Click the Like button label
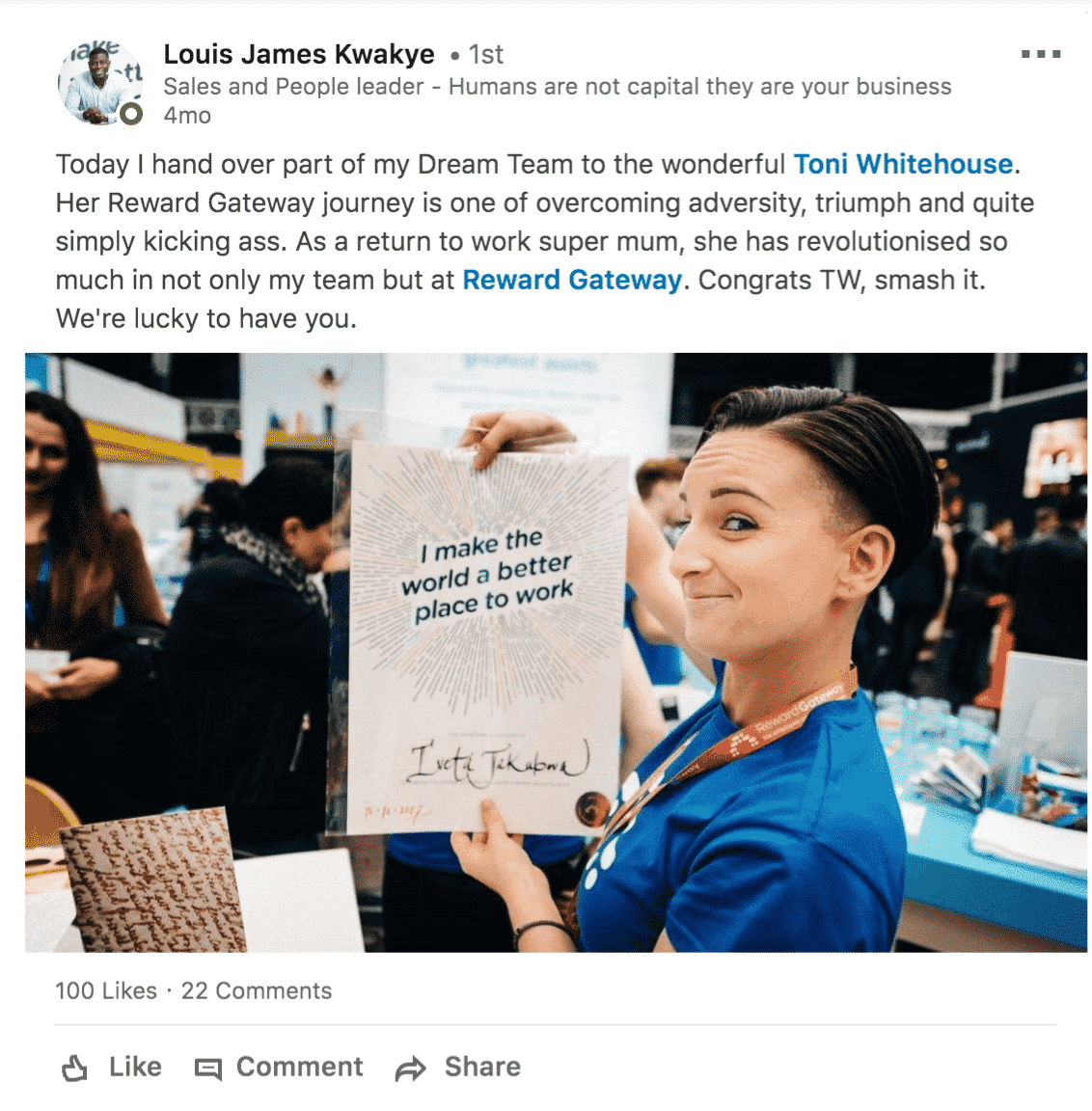The width and height of the screenshot is (1092, 1111). [135, 1067]
